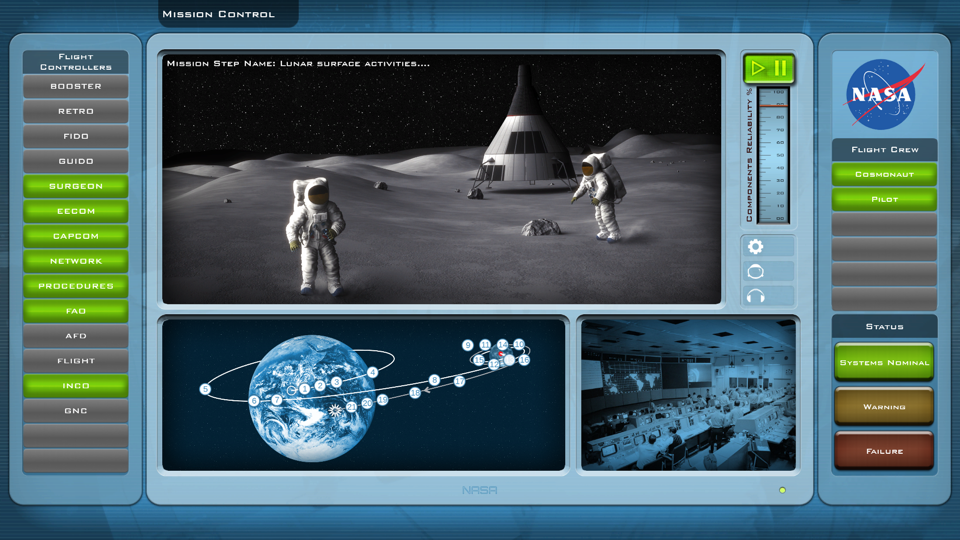Image resolution: width=960 pixels, height=540 pixels.
Task: Select mission step 8 on trajectory map
Action: click(x=434, y=380)
